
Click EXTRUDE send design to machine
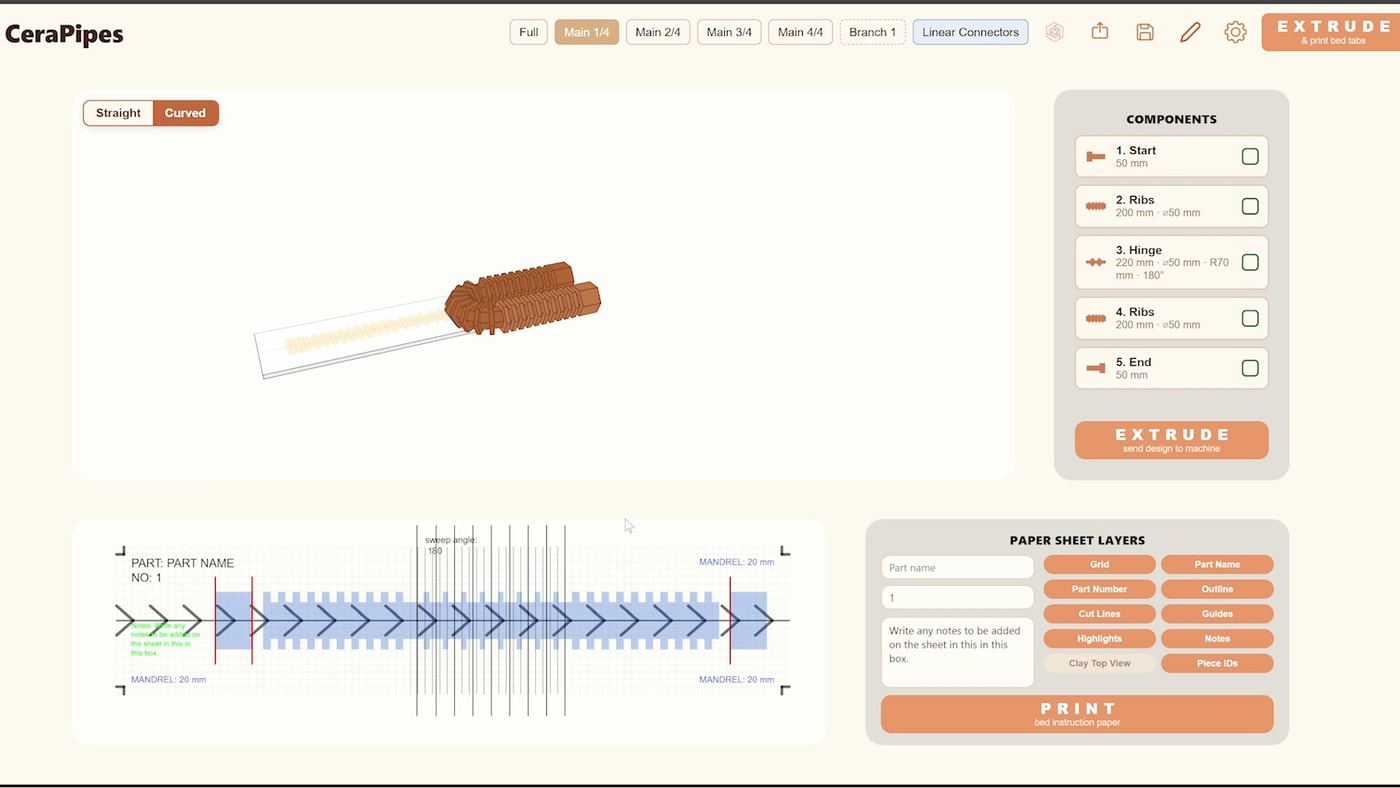1172,440
